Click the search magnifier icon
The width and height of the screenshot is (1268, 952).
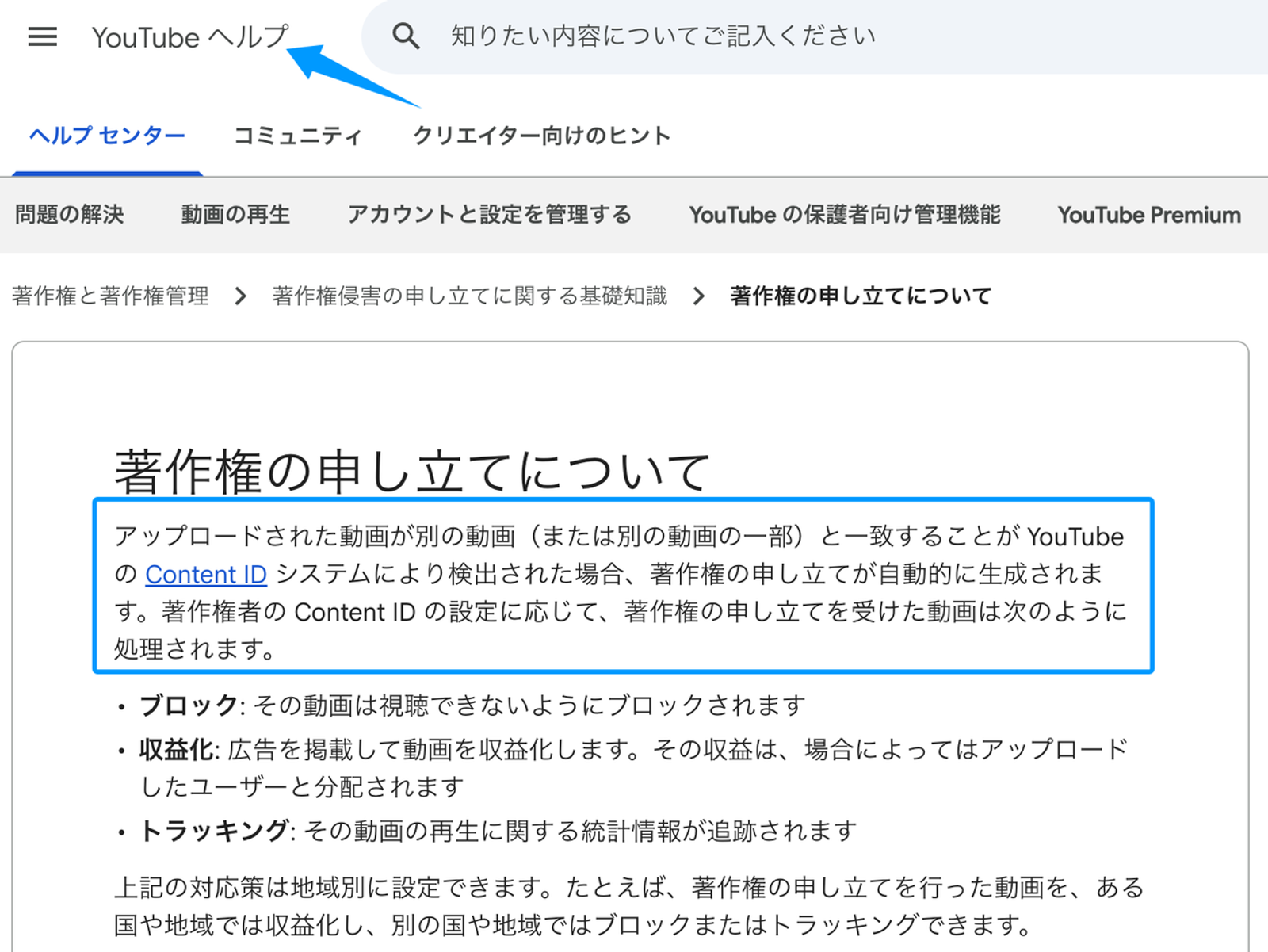pos(406,36)
